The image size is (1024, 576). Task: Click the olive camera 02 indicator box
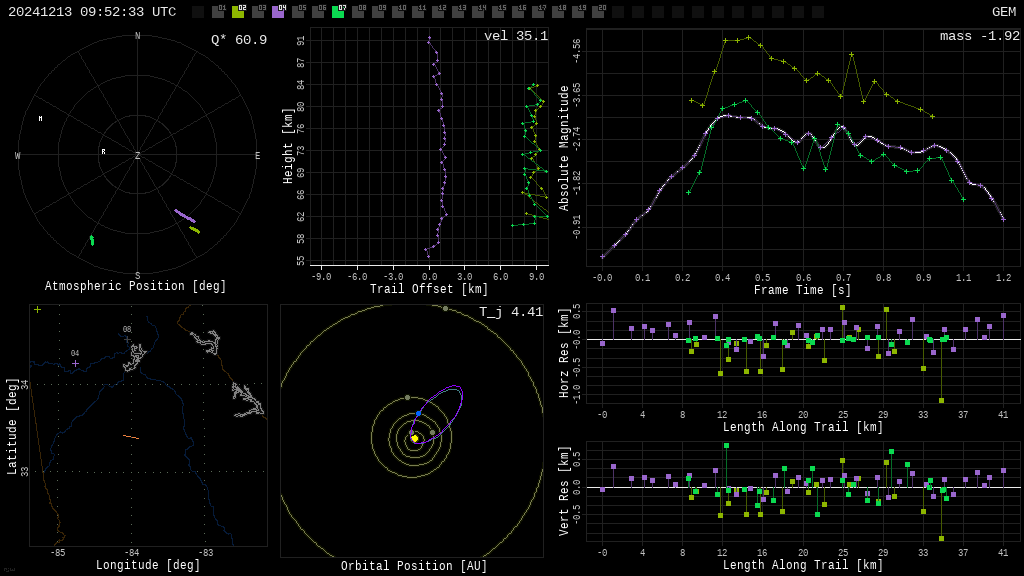238,12
